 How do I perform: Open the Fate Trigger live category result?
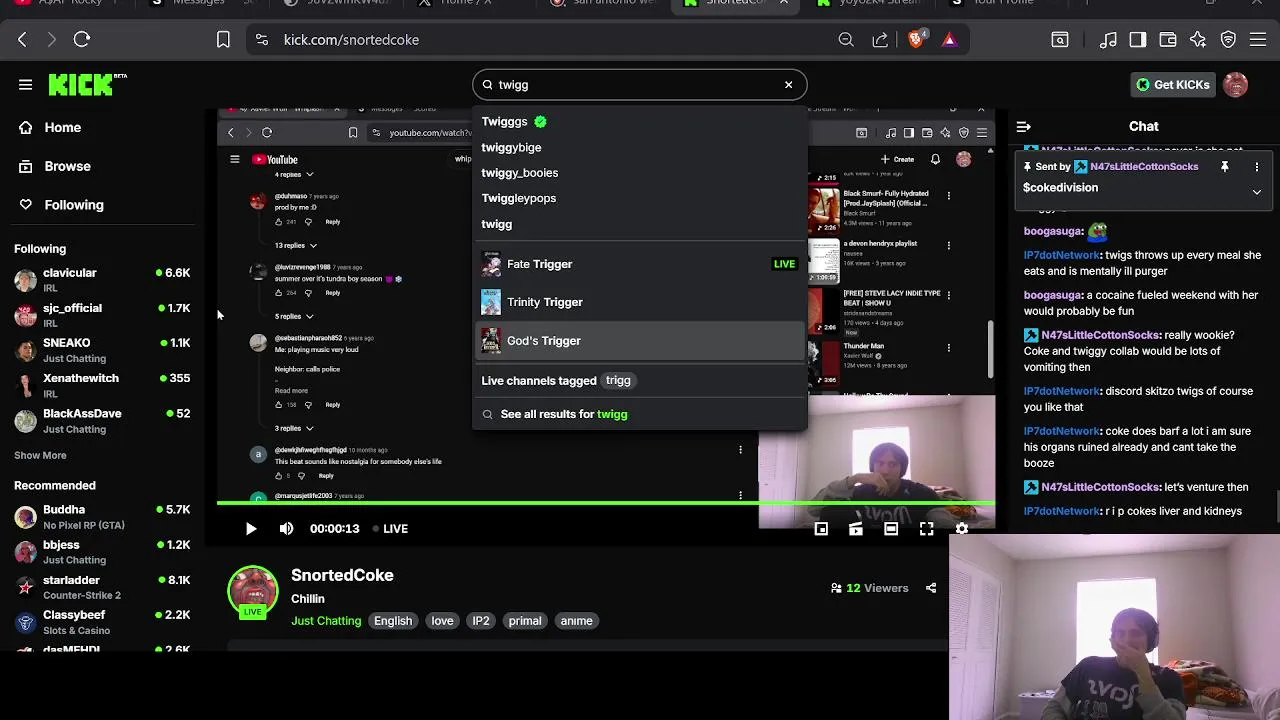pos(640,264)
